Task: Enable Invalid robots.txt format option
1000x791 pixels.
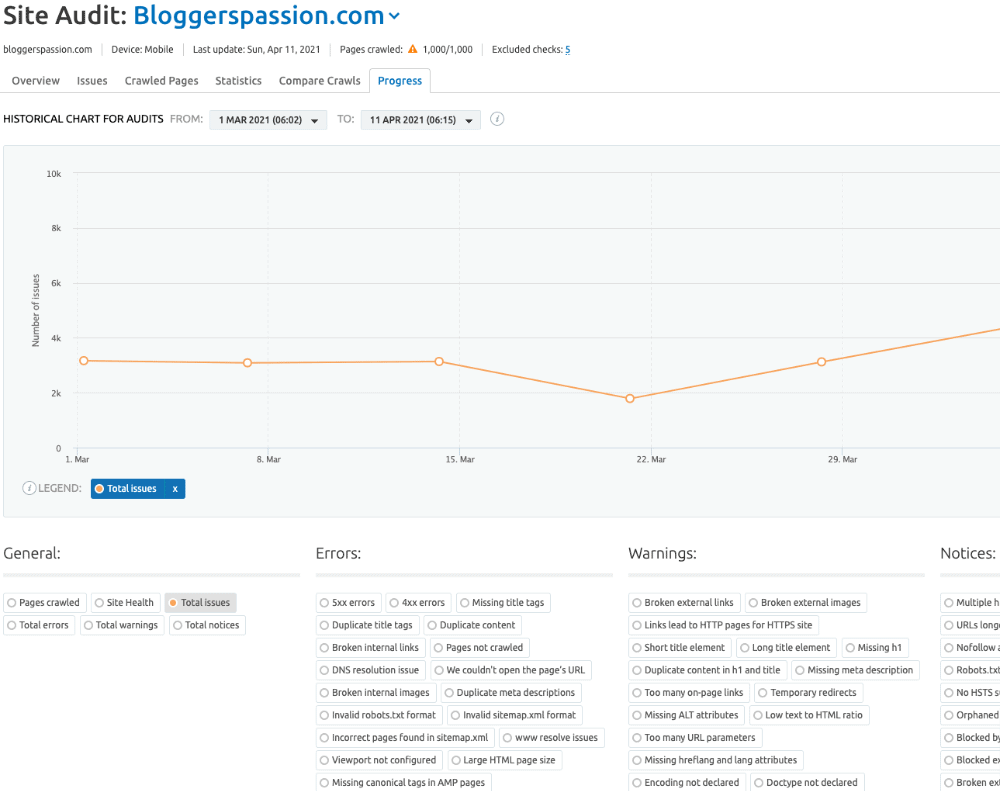Action: click(379, 715)
